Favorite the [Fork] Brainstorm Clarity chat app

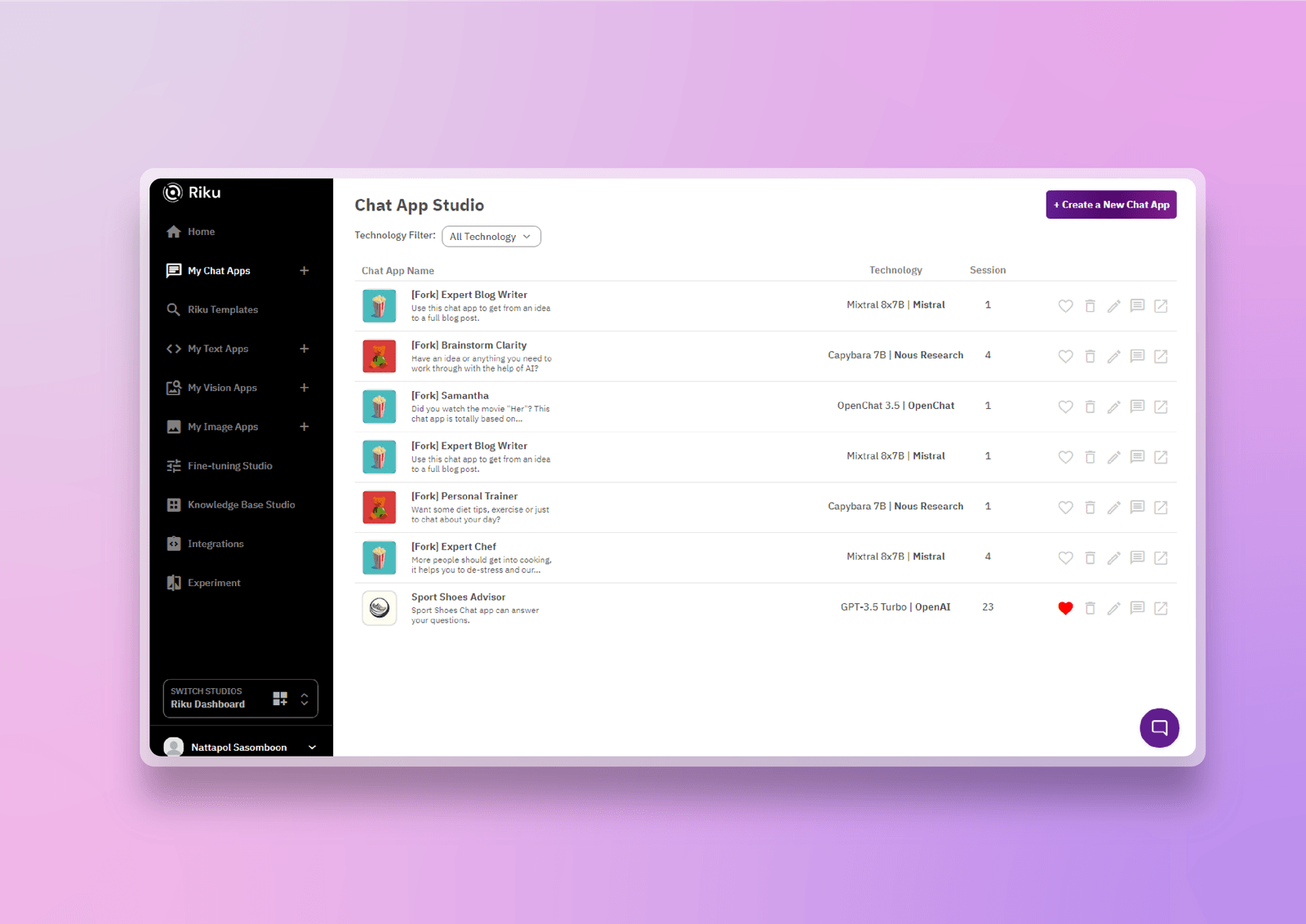[1065, 356]
